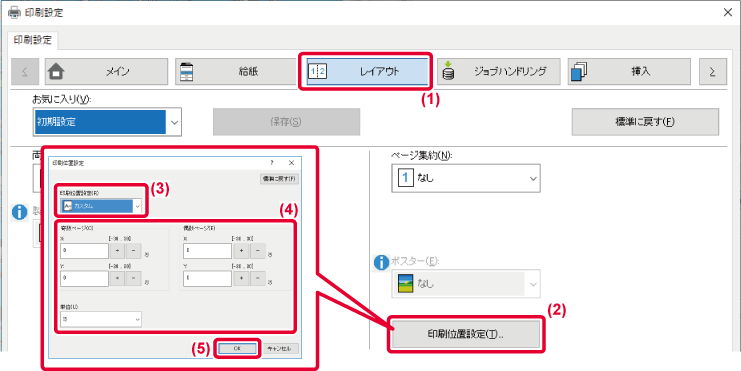This screenshot has height=371, width=741.
Task: Open the ポスター dropdown
Action: tap(465, 285)
